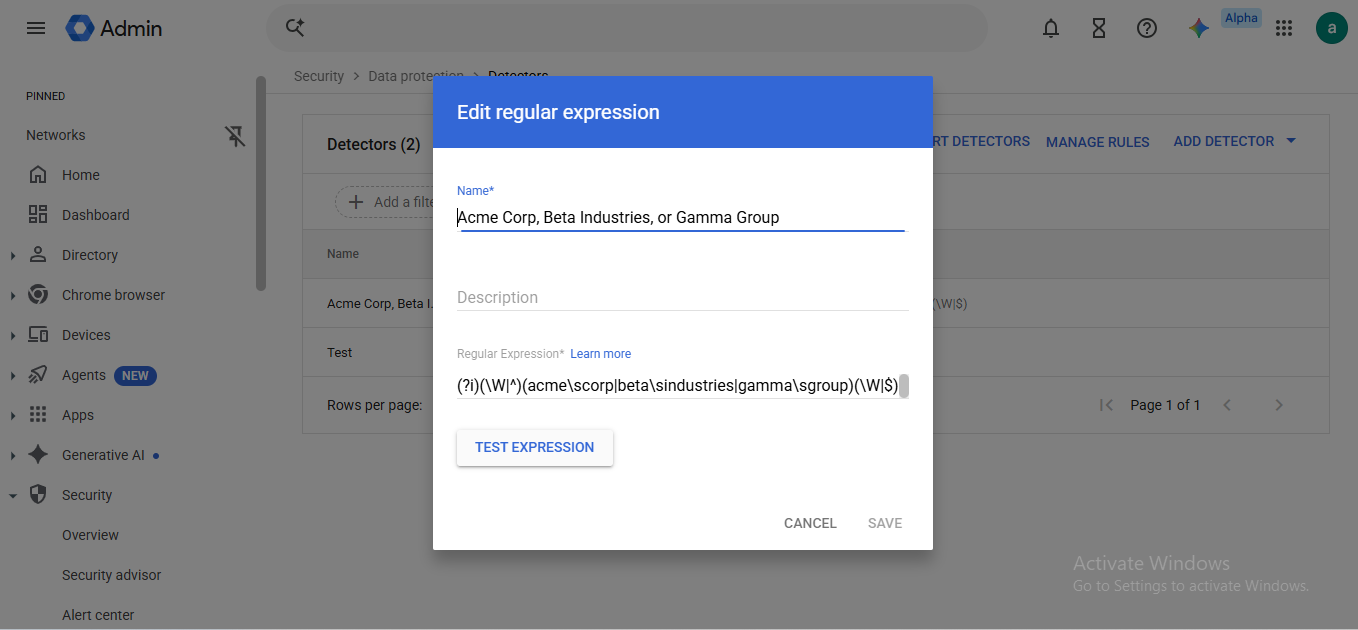Open the Learn more link
1358x630 pixels.
[601, 354]
